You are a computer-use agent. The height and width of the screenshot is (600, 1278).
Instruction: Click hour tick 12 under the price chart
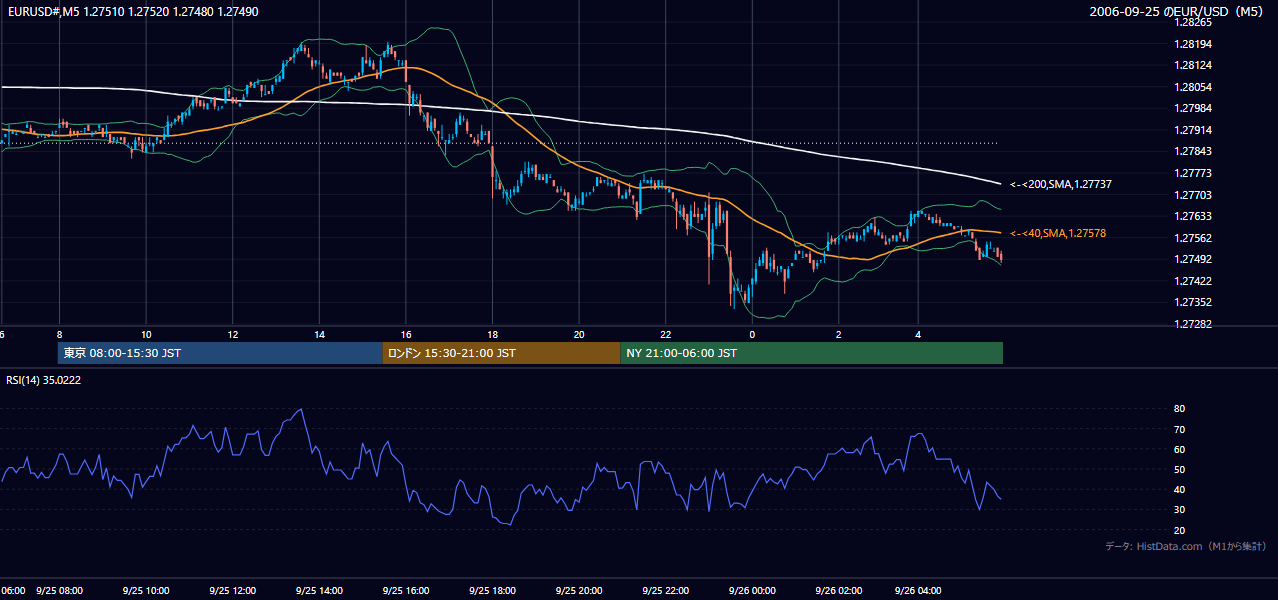(x=233, y=334)
